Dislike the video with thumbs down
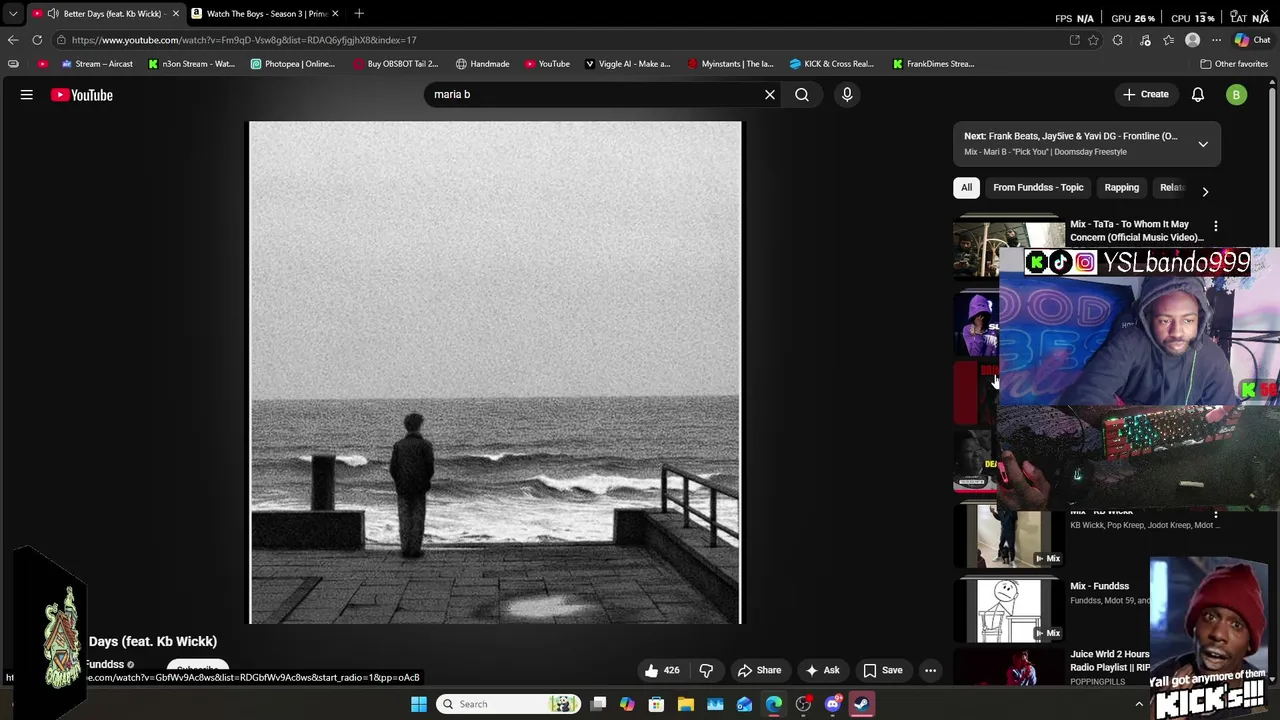 (706, 670)
